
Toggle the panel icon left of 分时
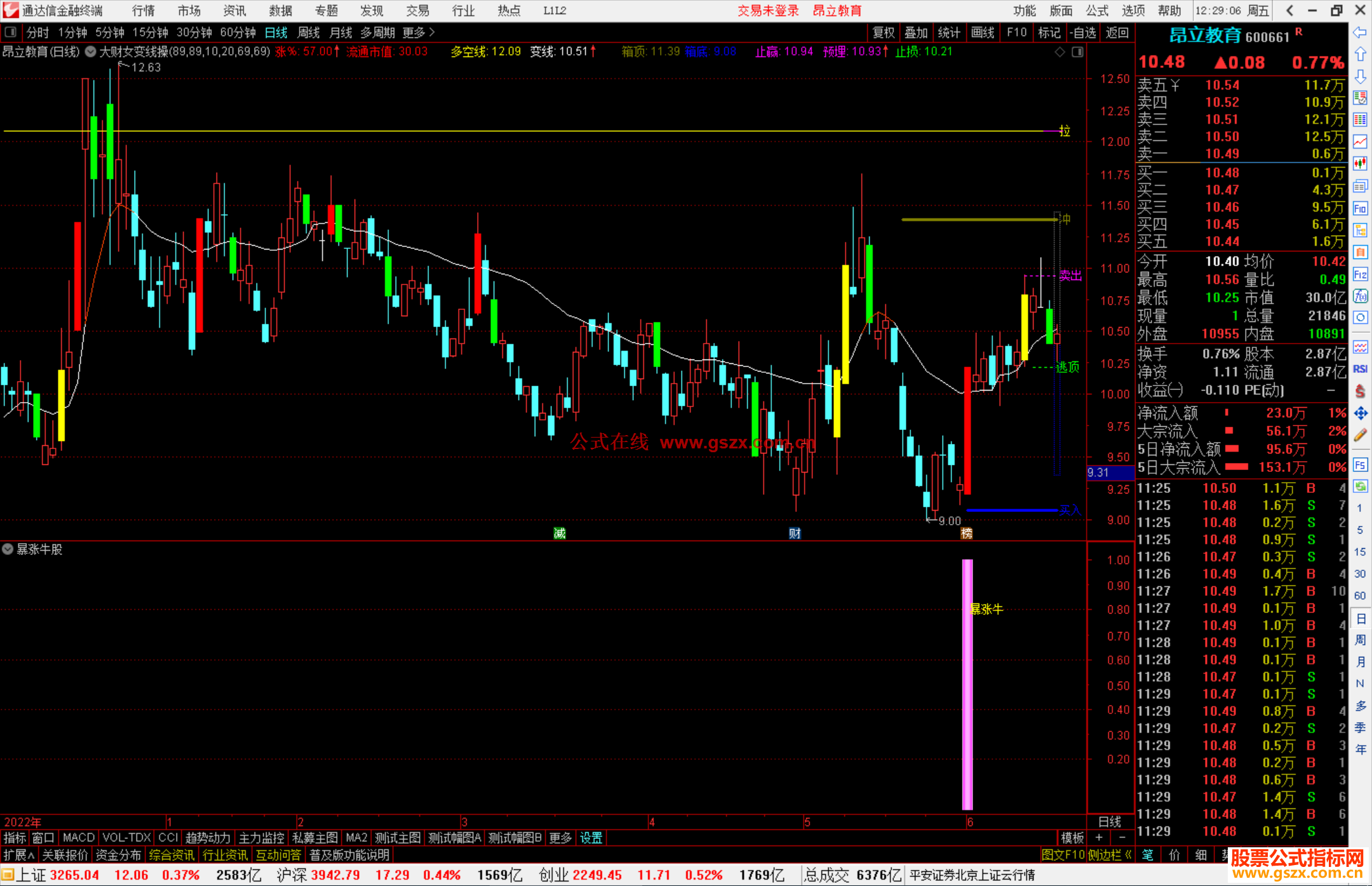pos(10,32)
